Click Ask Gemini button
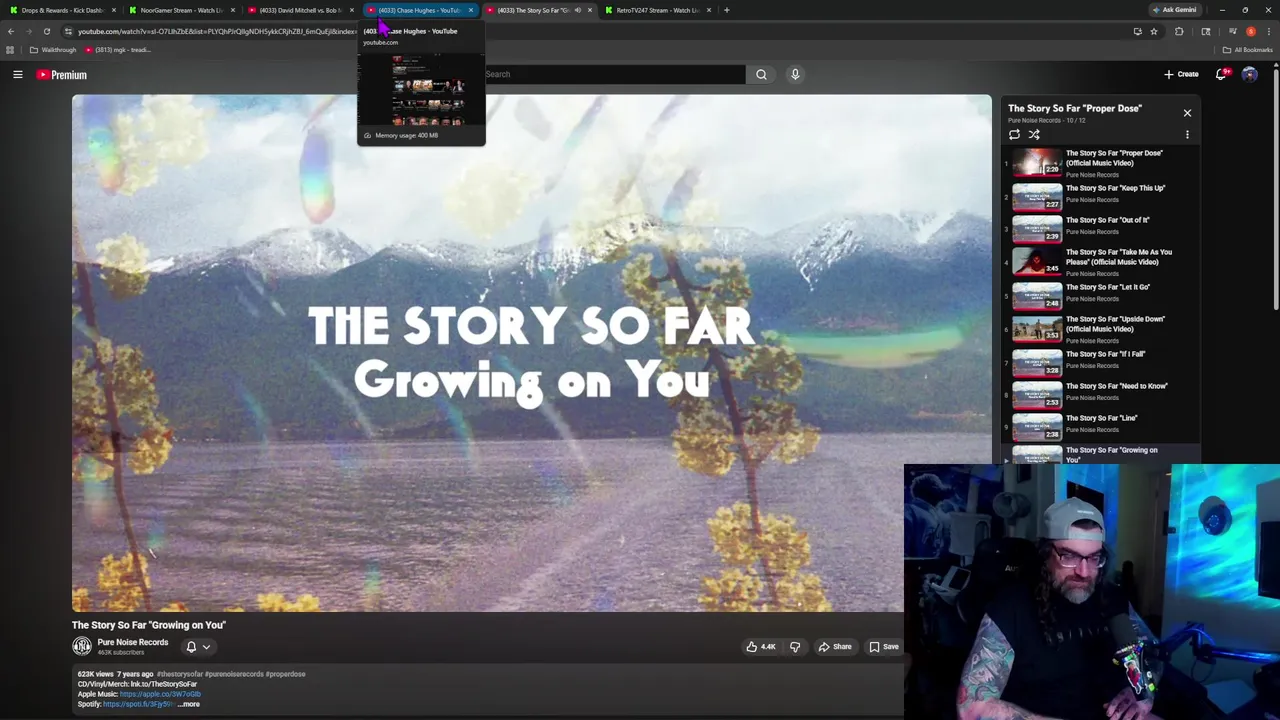Screen dimensions: 1280x720 click(x=1174, y=10)
